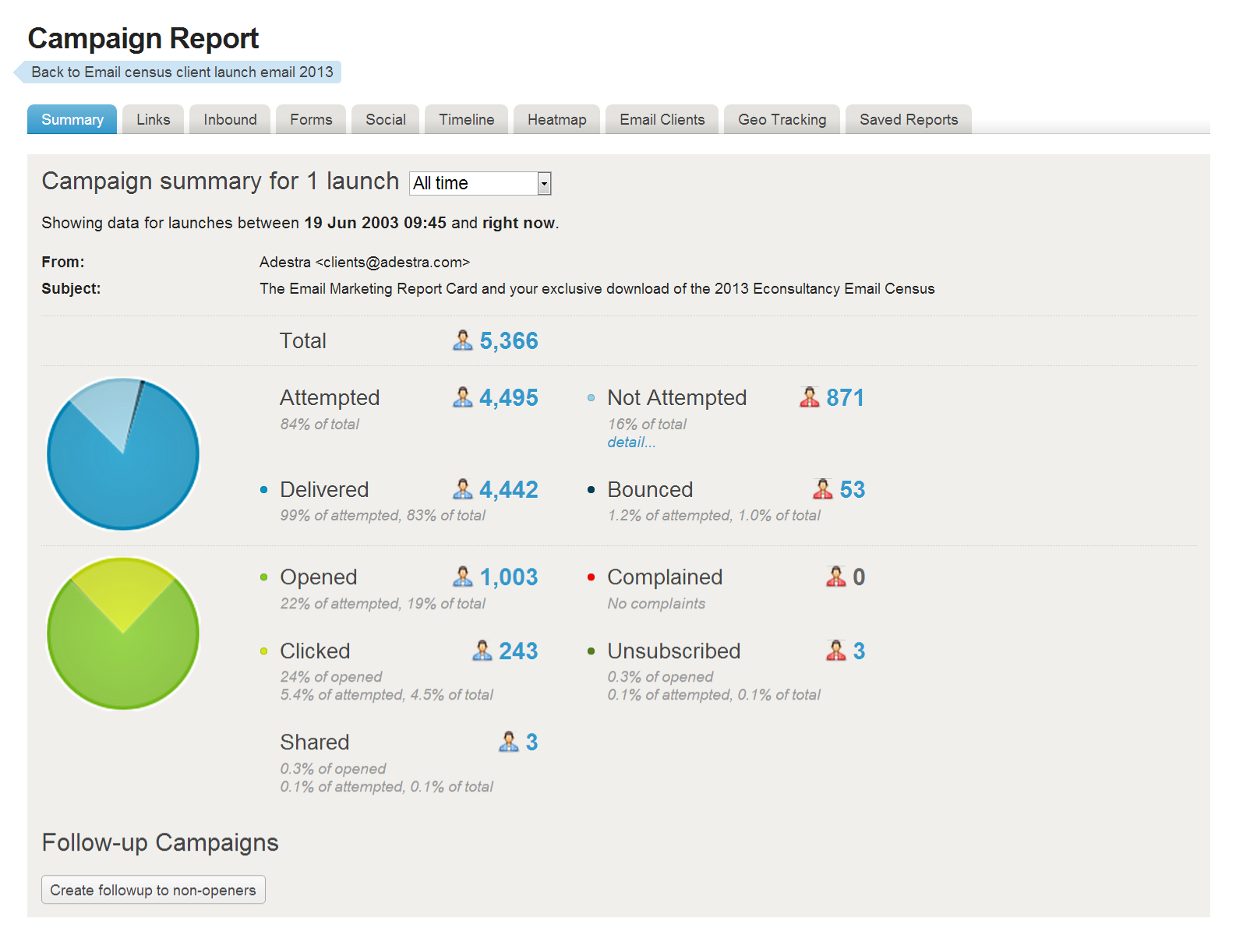Click the person icon next to Shared count

(508, 742)
